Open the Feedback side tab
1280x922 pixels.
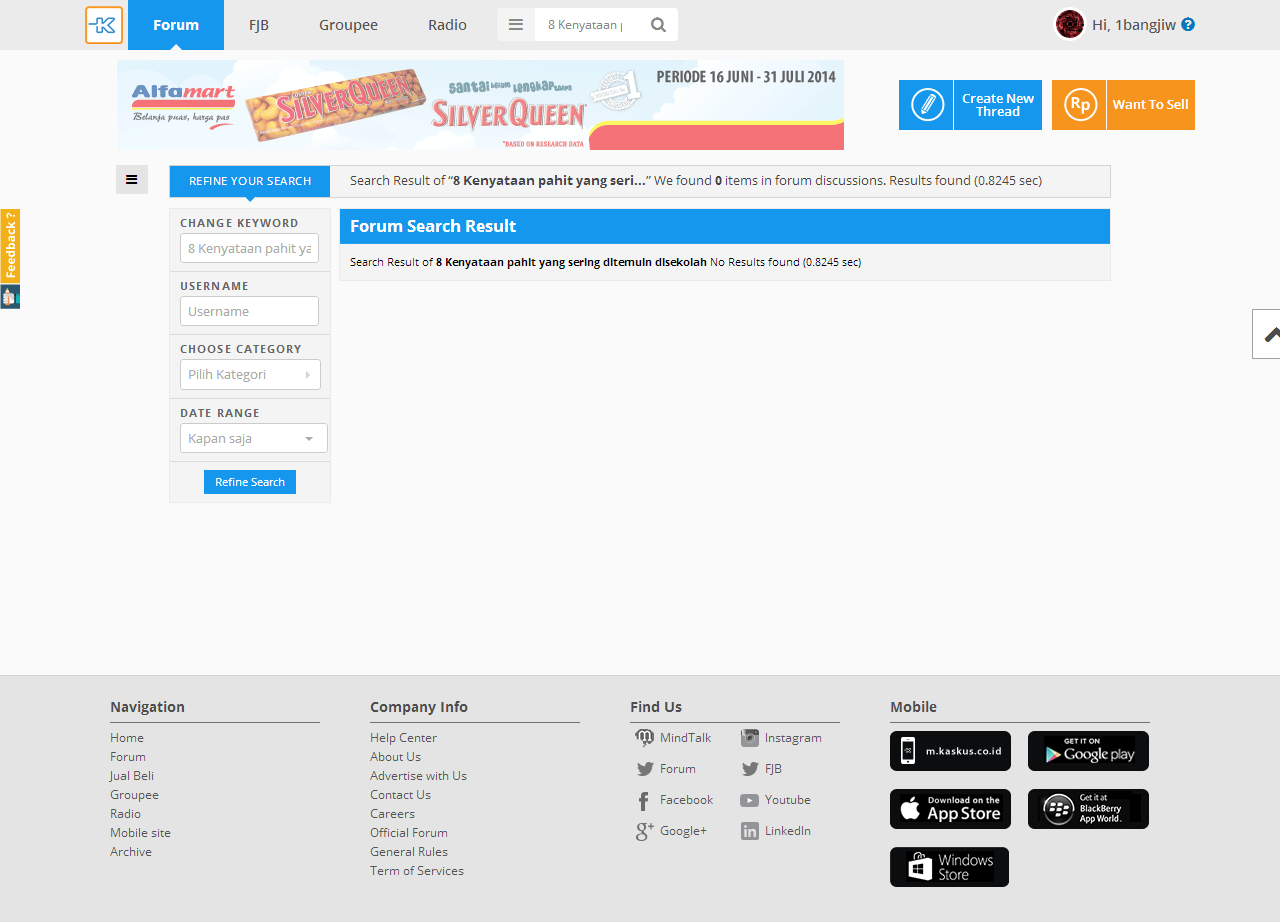10,246
